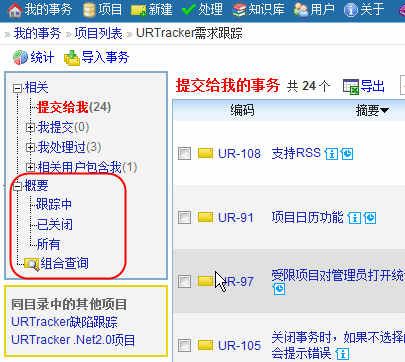Expand the 我提交(0) tree node
This screenshot has width=405, height=362.
pos(30,127)
